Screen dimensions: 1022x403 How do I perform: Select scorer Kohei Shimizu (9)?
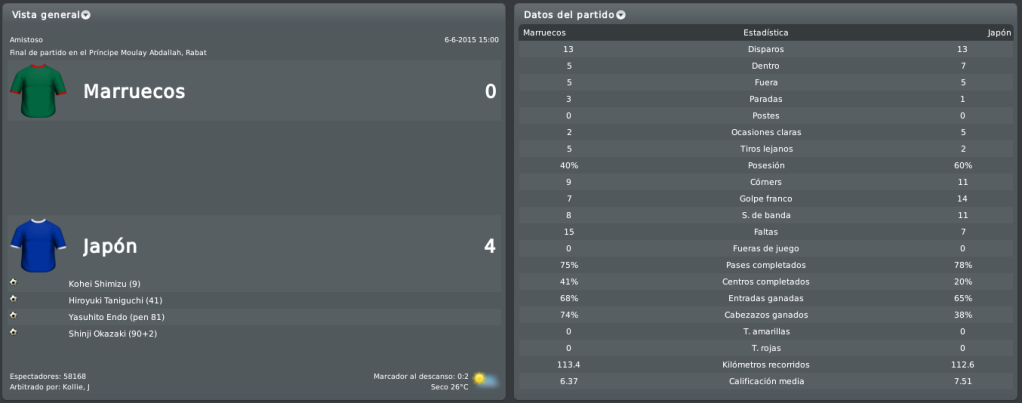[104, 284]
